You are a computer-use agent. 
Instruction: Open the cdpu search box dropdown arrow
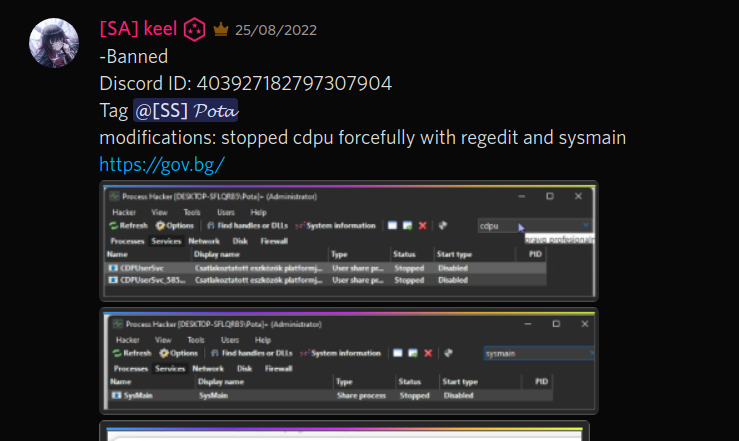(x=586, y=225)
